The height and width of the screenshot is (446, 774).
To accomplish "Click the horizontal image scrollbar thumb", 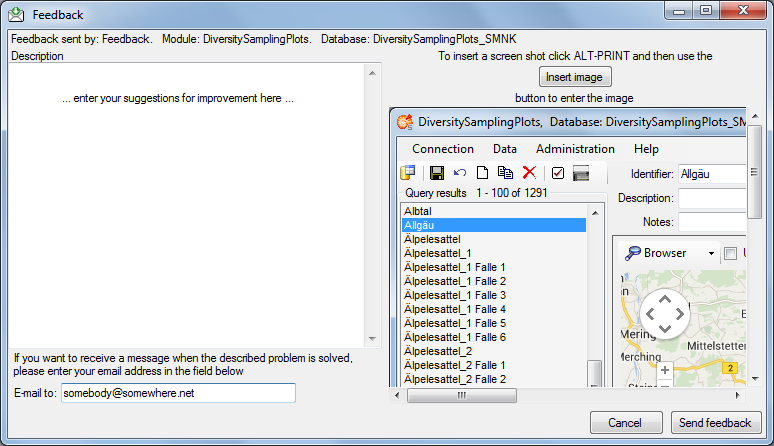I will coord(462,395).
